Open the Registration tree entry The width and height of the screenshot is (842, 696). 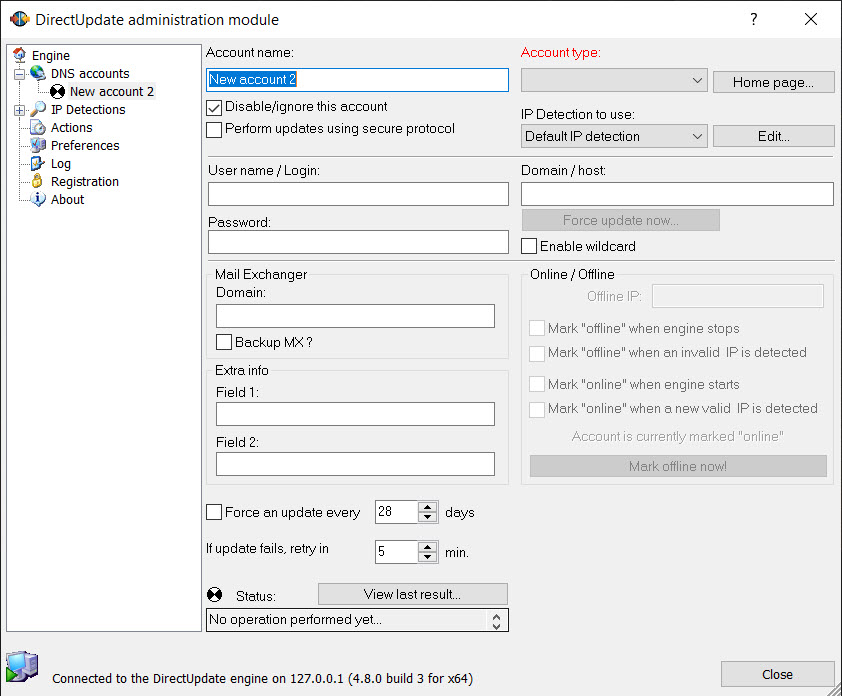pos(84,182)
